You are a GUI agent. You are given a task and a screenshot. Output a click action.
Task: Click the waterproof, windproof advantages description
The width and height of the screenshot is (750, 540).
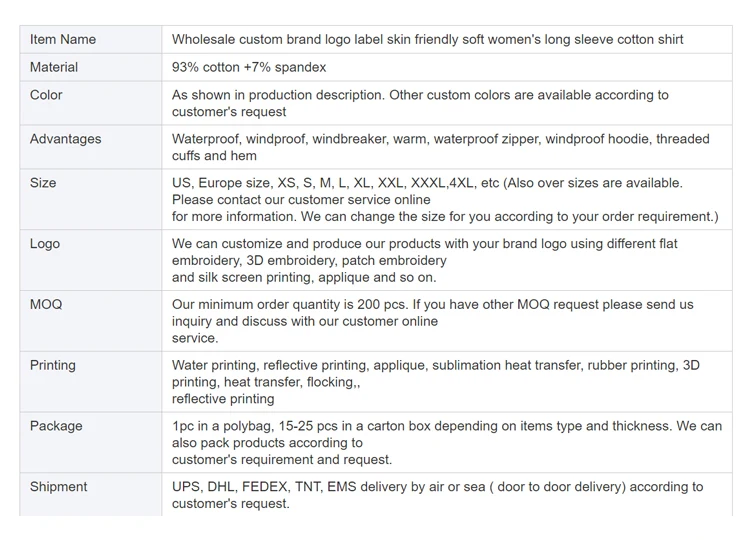pyautogui.click(x=440, y=147)
